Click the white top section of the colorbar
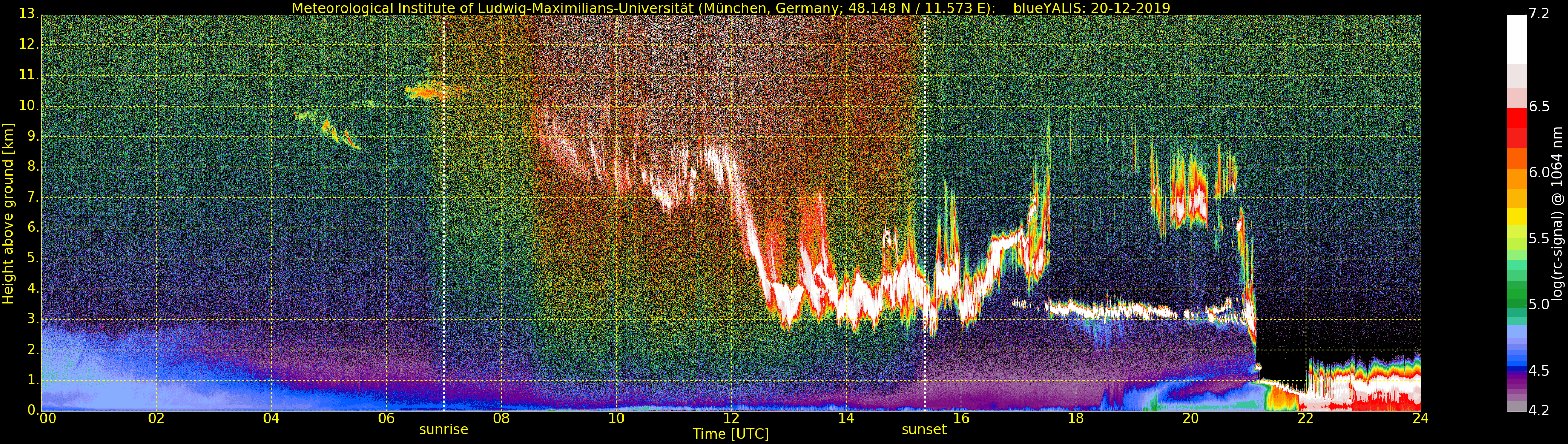This screenshot has width=1568, height=444. pyautogui.click(x=1516, y=40)
